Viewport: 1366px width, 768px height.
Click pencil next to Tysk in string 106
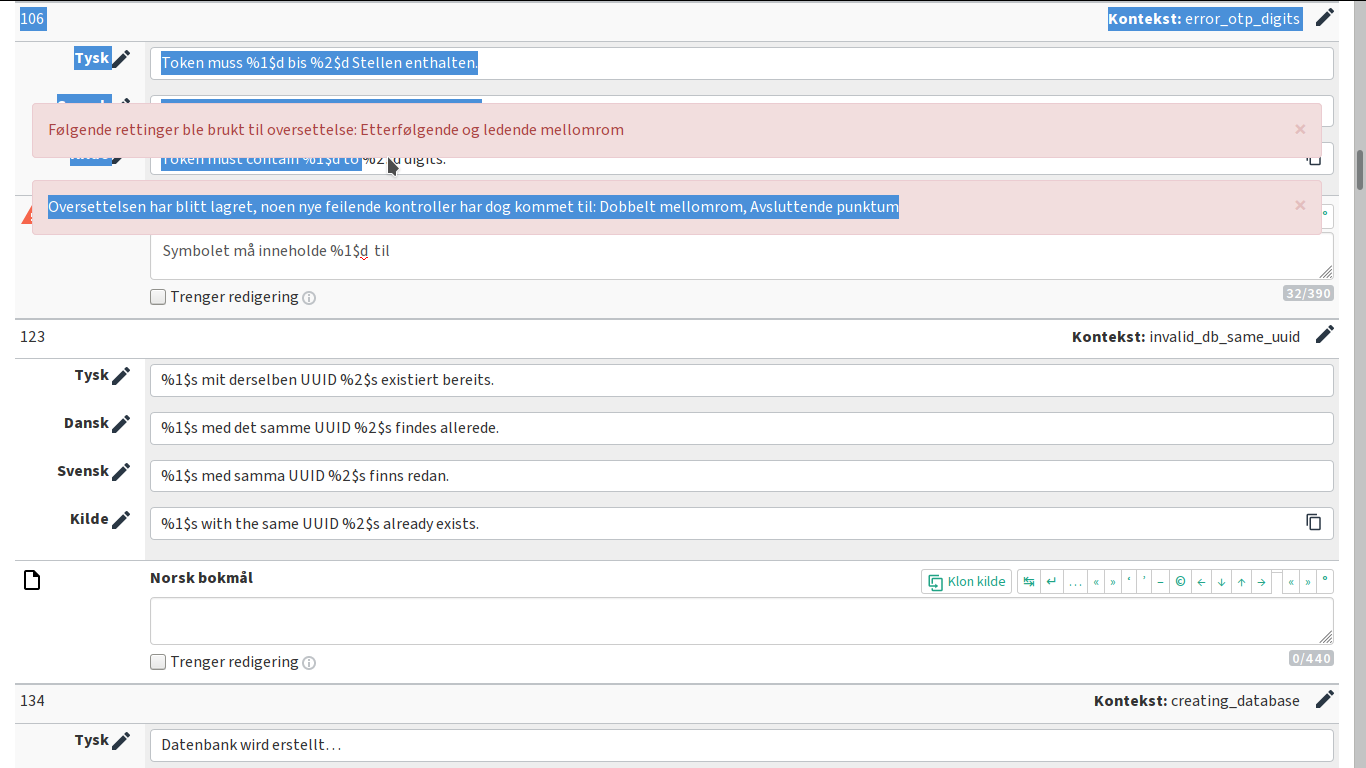pyautogui.click(x=120, y=59)
